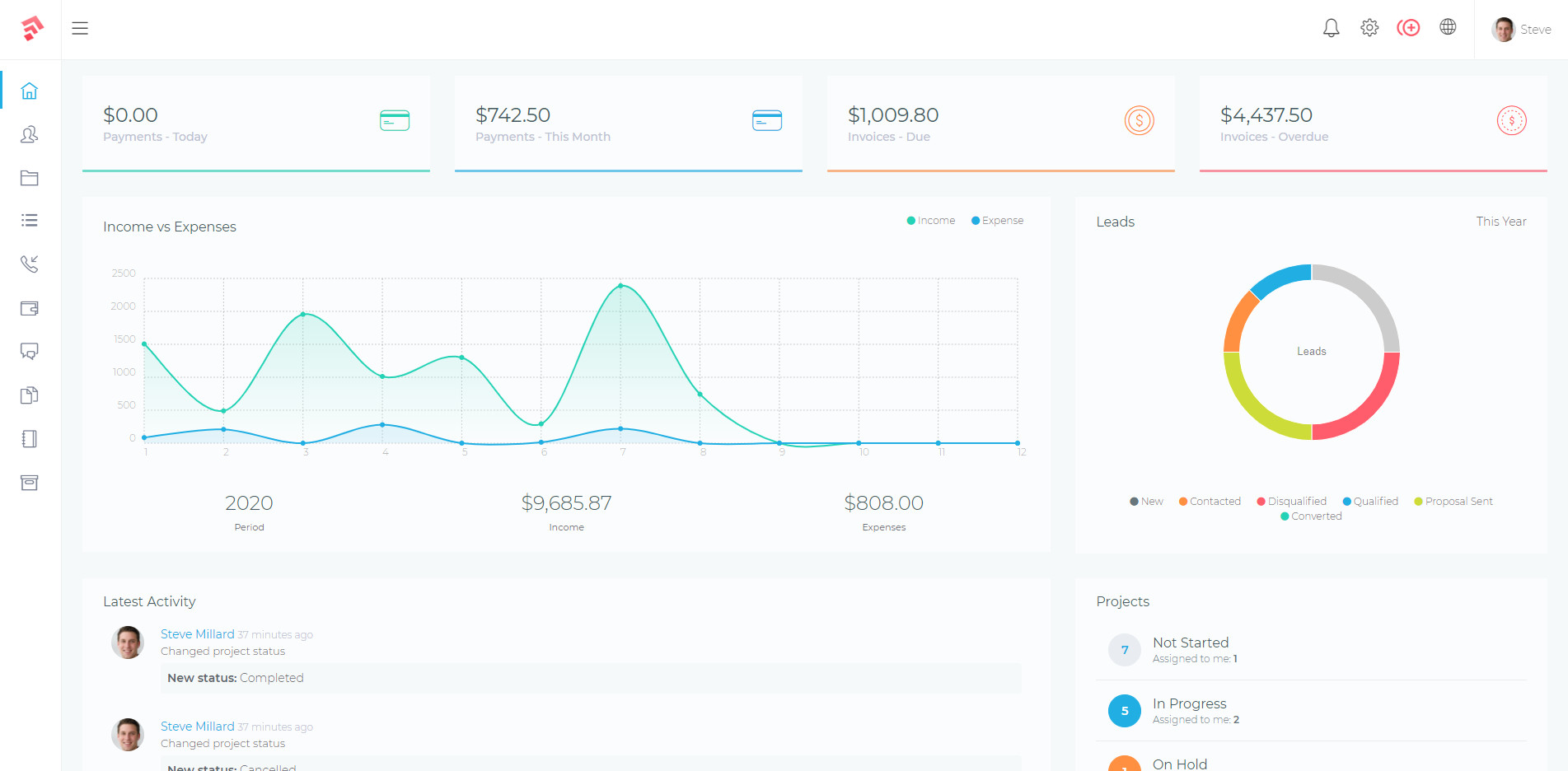Viewport: 1568px width, 771px height.
Task: Click the Tasks list icon in sidebar
Action: tap(30, 220)
